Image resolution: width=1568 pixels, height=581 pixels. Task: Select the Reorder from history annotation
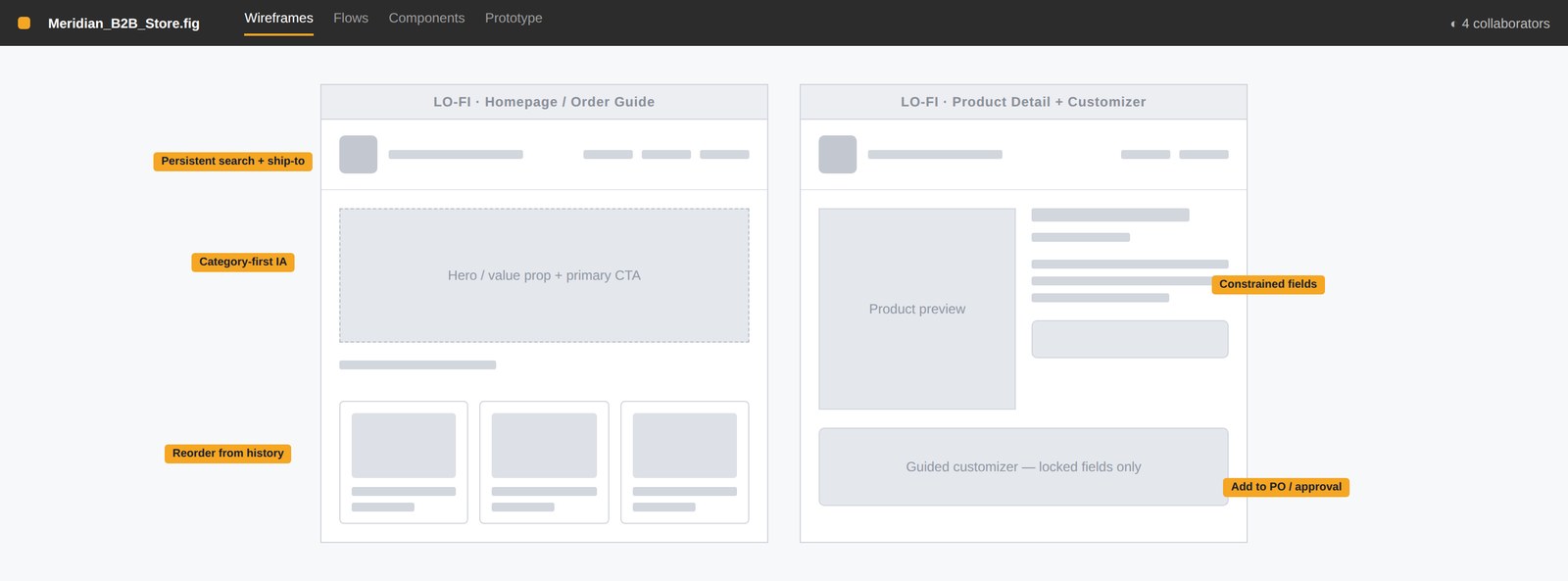pyautogui.click(x=227, y=453)
